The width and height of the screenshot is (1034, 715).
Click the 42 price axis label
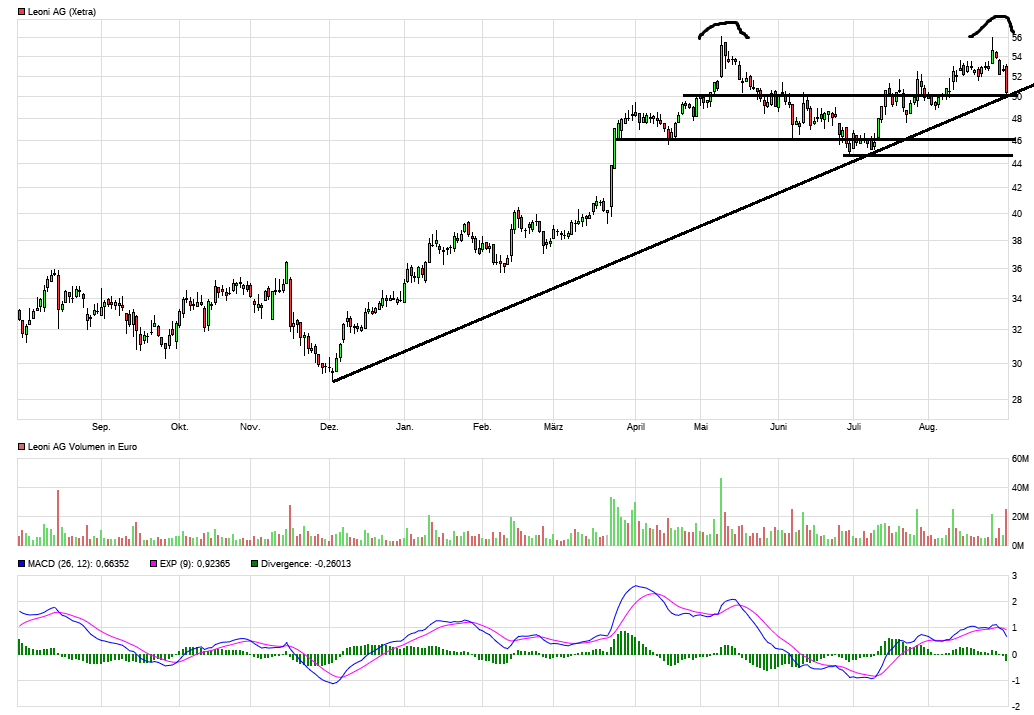[1017, 188]
